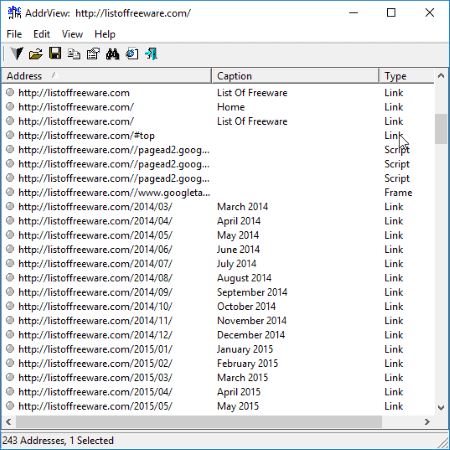Click the binoculars Find icon

pos(113,54)
